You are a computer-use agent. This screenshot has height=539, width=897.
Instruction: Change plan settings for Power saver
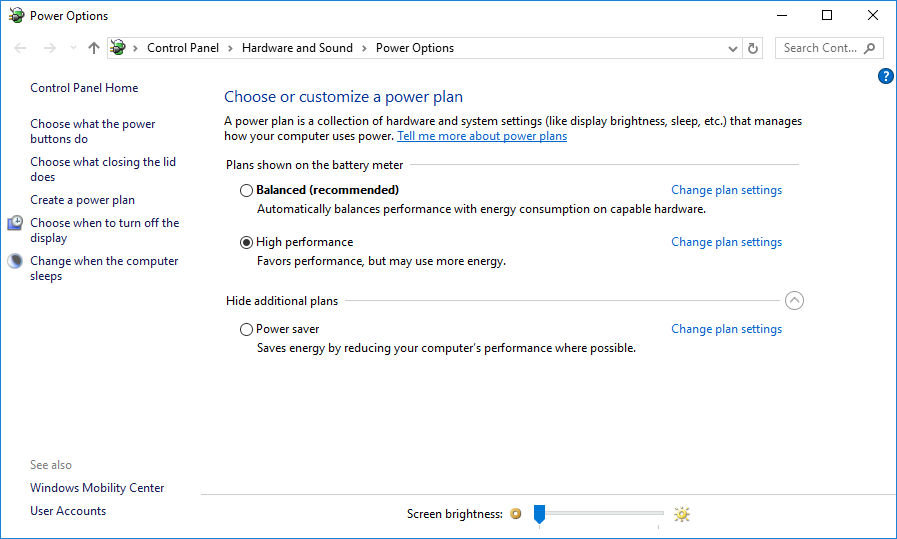(726, 329)
